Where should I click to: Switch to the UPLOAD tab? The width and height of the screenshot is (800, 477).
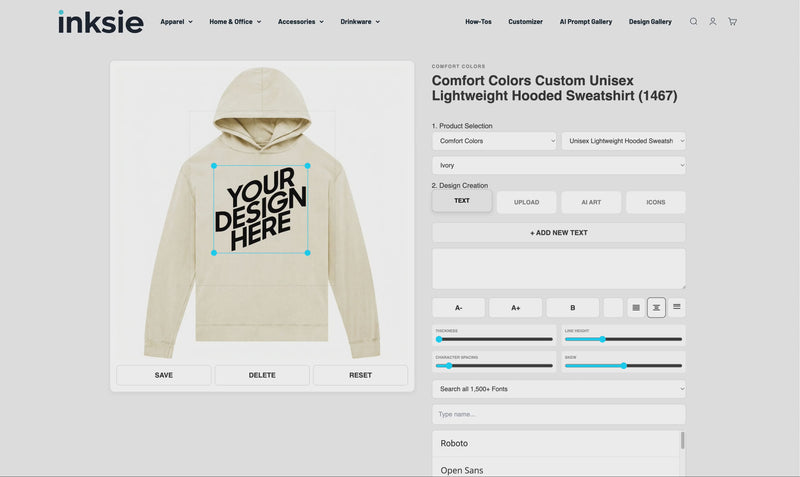[x=526, y=202]
